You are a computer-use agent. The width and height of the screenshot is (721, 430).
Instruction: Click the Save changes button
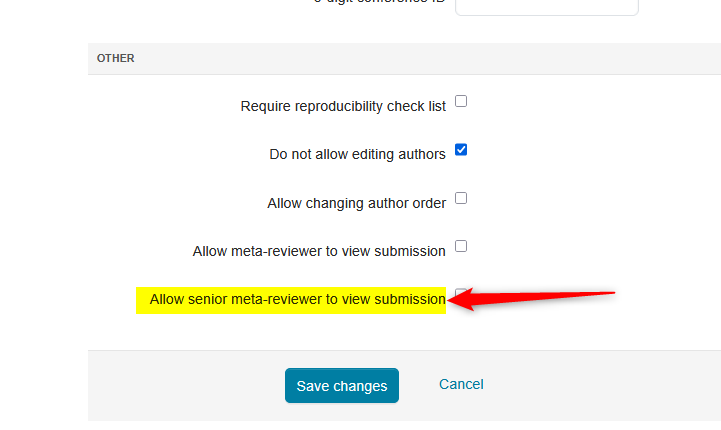pyautogui.click(x=341, y=386)
